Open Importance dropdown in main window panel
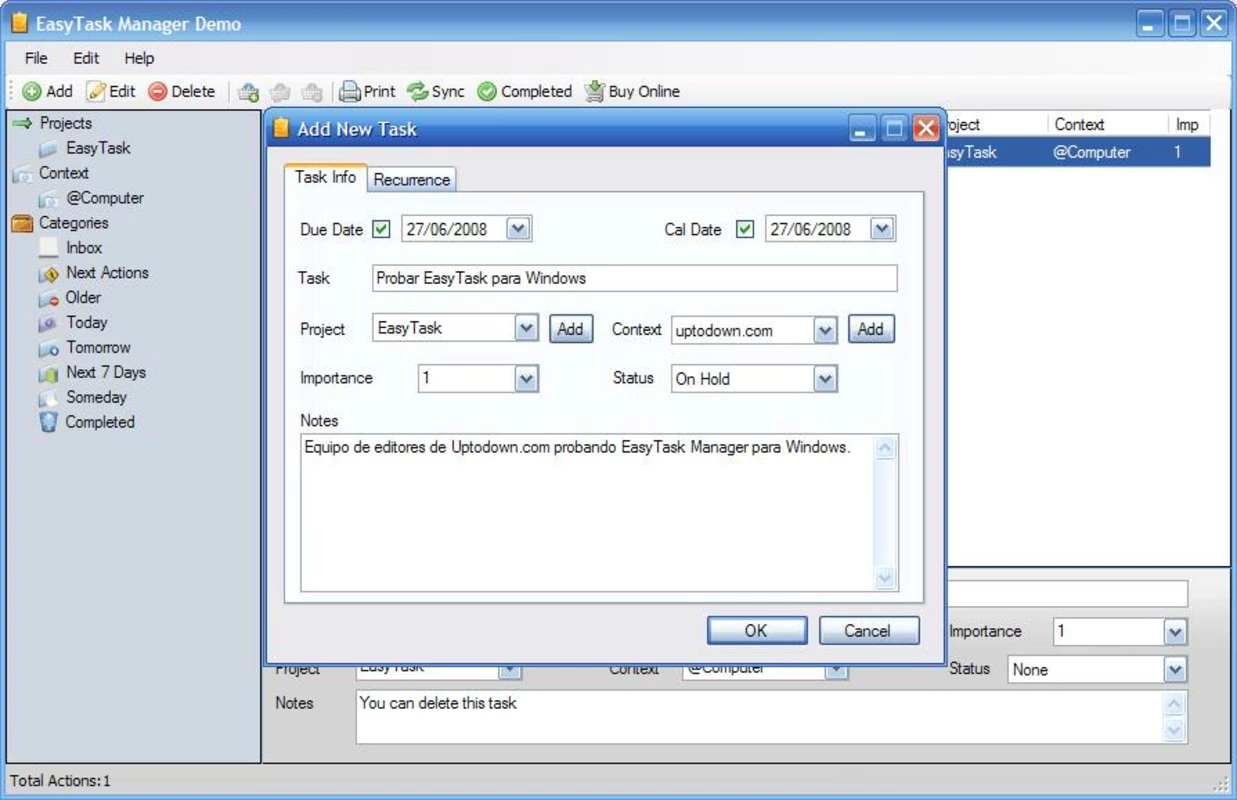Image resolution: width=1237 pixels, height=800 pixels. [x=1176, y=632]
